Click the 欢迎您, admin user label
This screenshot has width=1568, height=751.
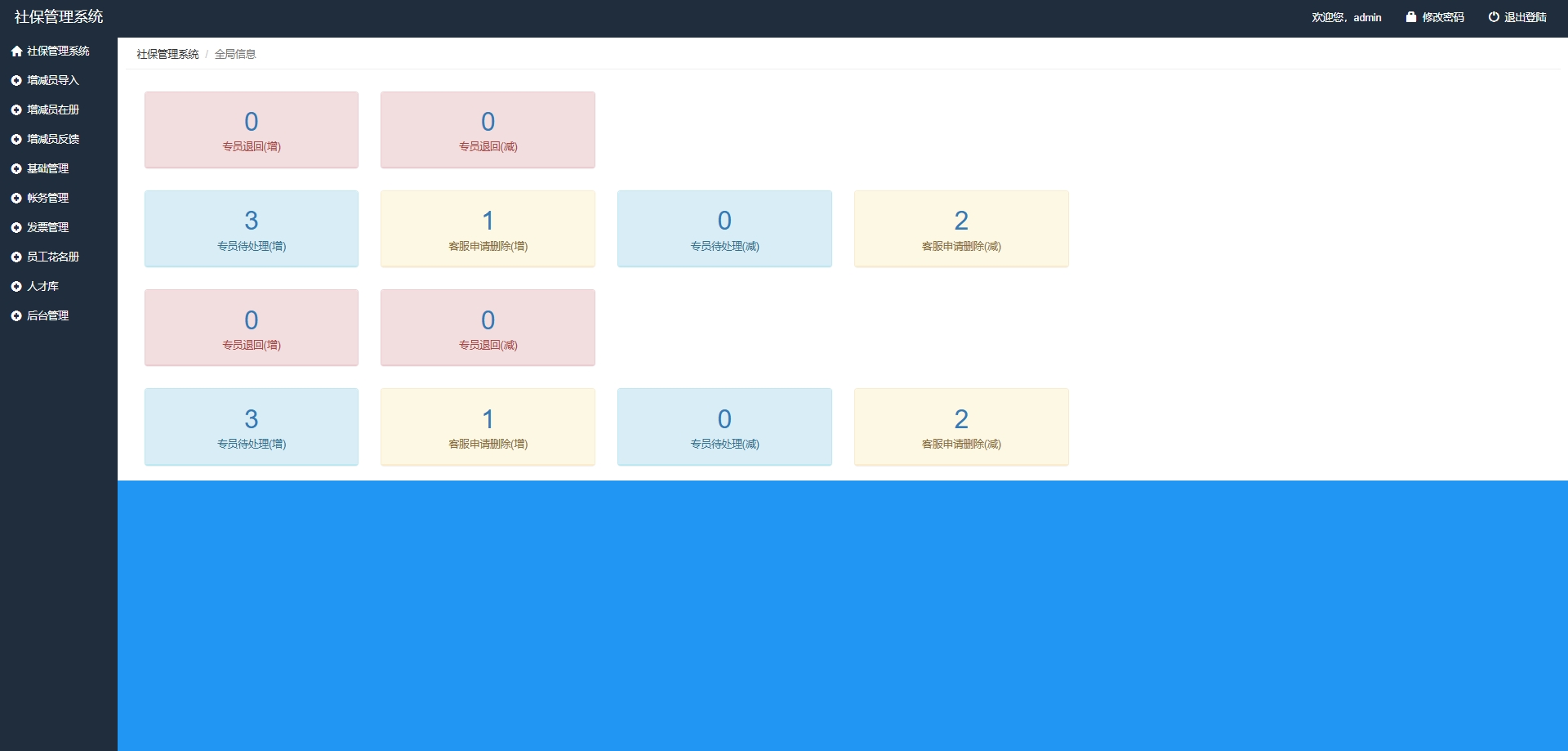1346,17
